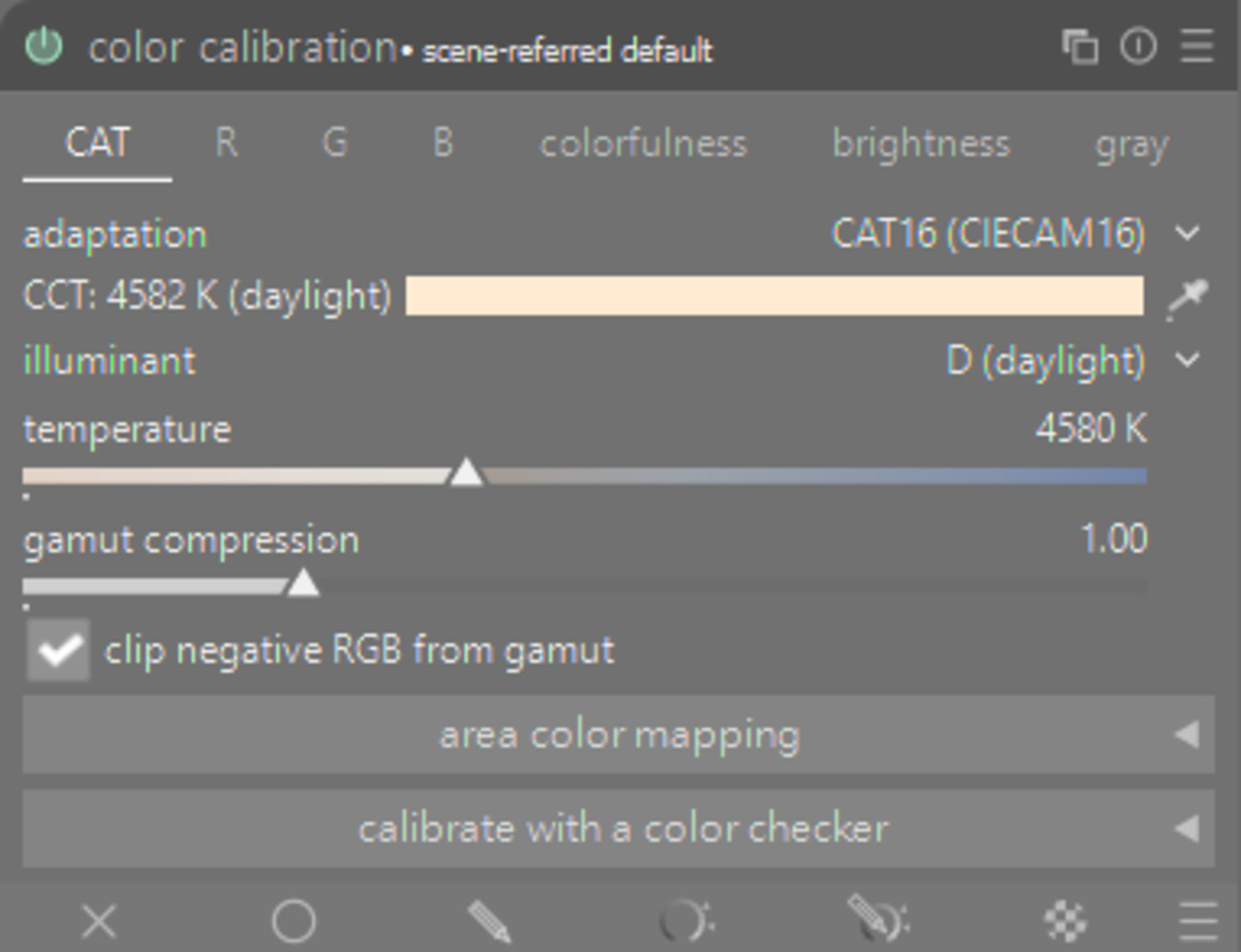Select the blend mask off (X) icon
Screen dimensions: 1241x952
click(x=99, y=923)
